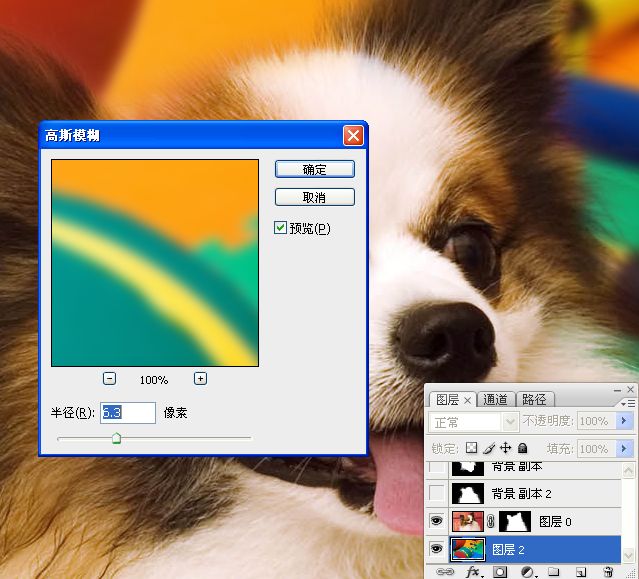Toggle lock image pixels brush icon
The width and height of the screenshot is (639, 579).
pos(489,448)
